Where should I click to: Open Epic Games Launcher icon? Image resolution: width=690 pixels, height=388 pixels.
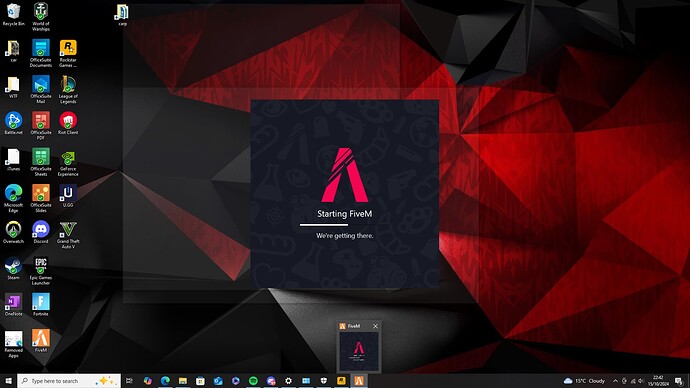40,271
